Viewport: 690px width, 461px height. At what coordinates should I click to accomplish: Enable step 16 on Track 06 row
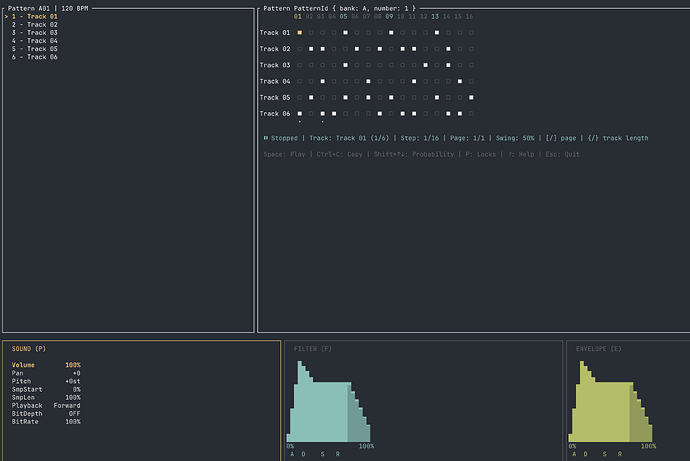[471, 113]
